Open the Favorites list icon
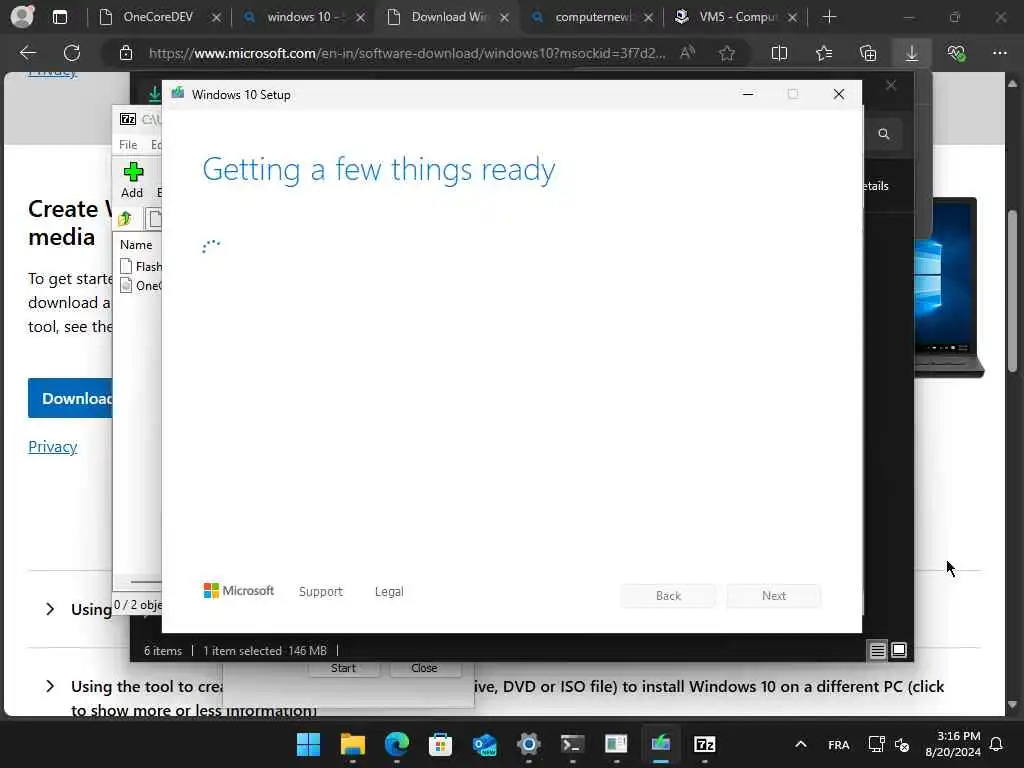The image size is (1024, 768). [824, 54]
